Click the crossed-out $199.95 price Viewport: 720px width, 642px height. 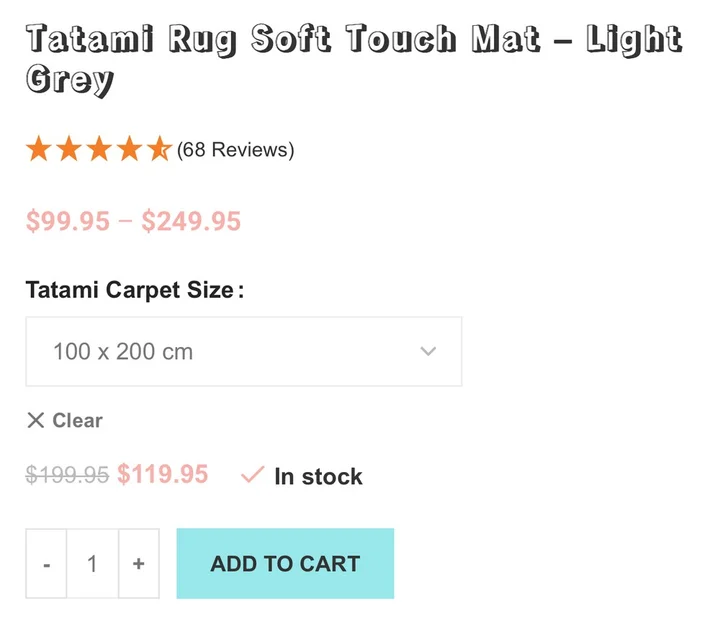click(67, 476)
